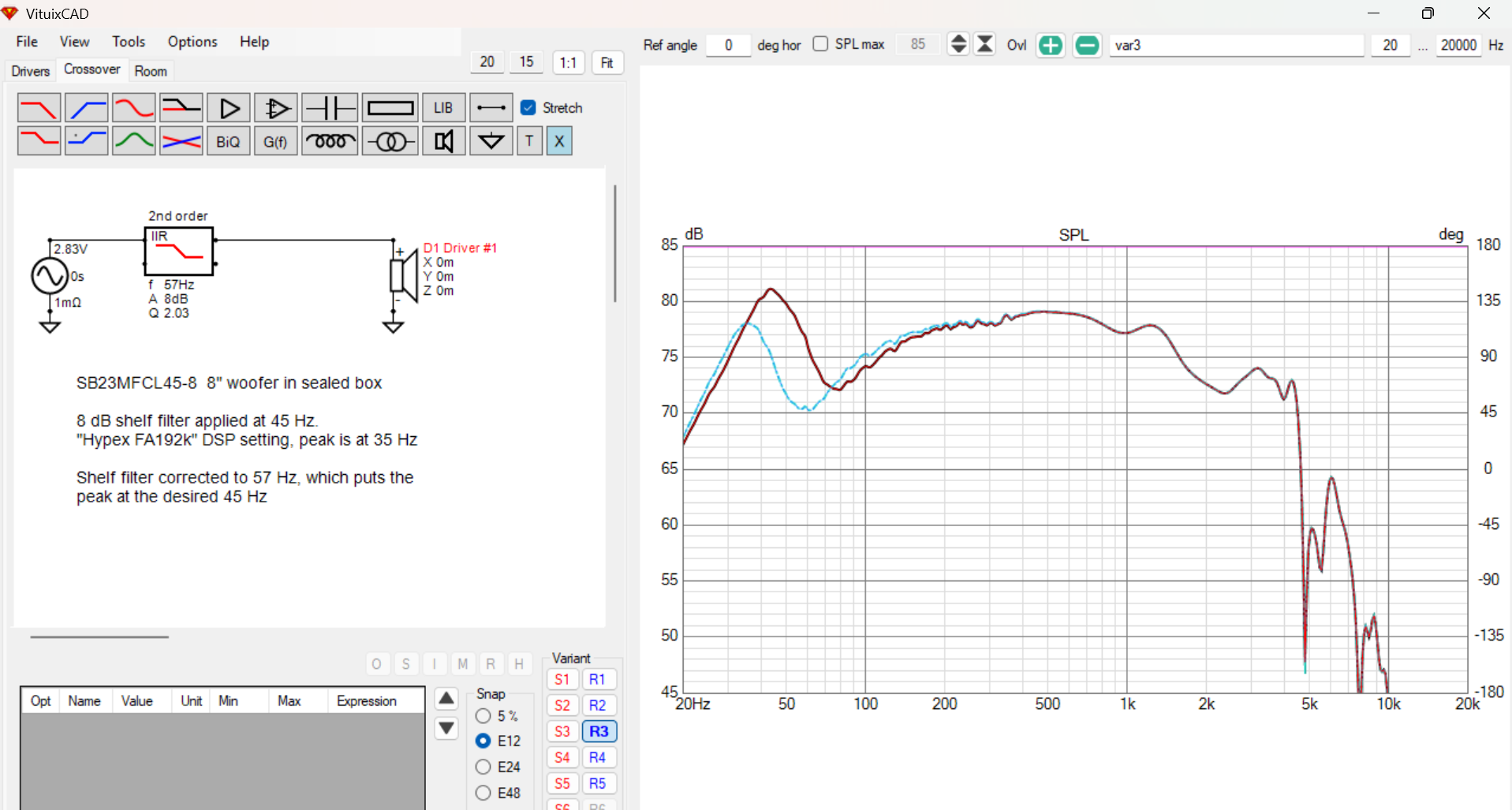Add an overlay with green plus
Screen dimensions: 1512x810
pyautogui.click(x=1050, y=45)
